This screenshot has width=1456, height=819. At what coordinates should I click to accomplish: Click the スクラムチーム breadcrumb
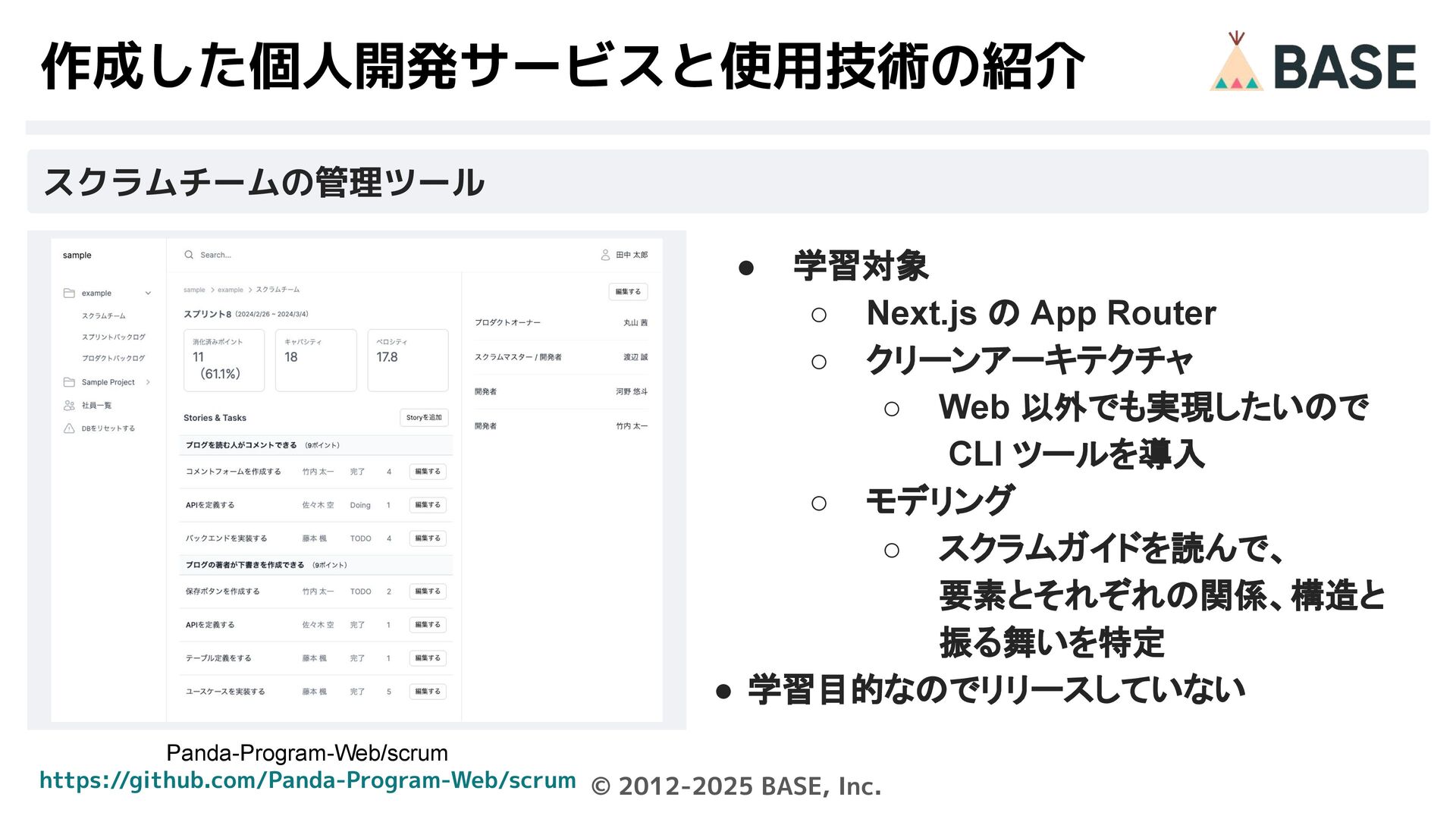pyautogui.click(x=278, y=290)
